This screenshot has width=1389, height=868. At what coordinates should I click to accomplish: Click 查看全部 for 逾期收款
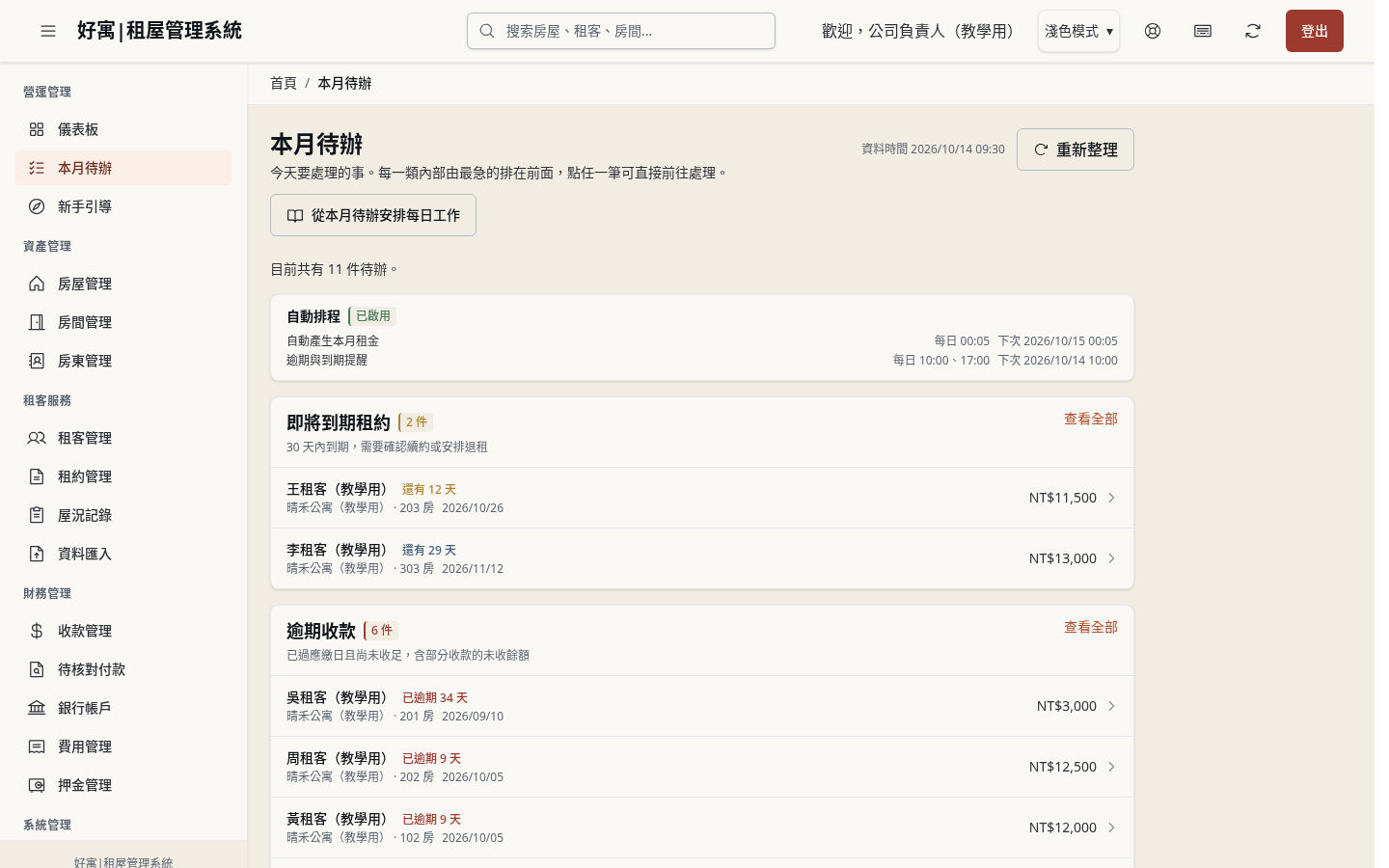pos(1091,627)
